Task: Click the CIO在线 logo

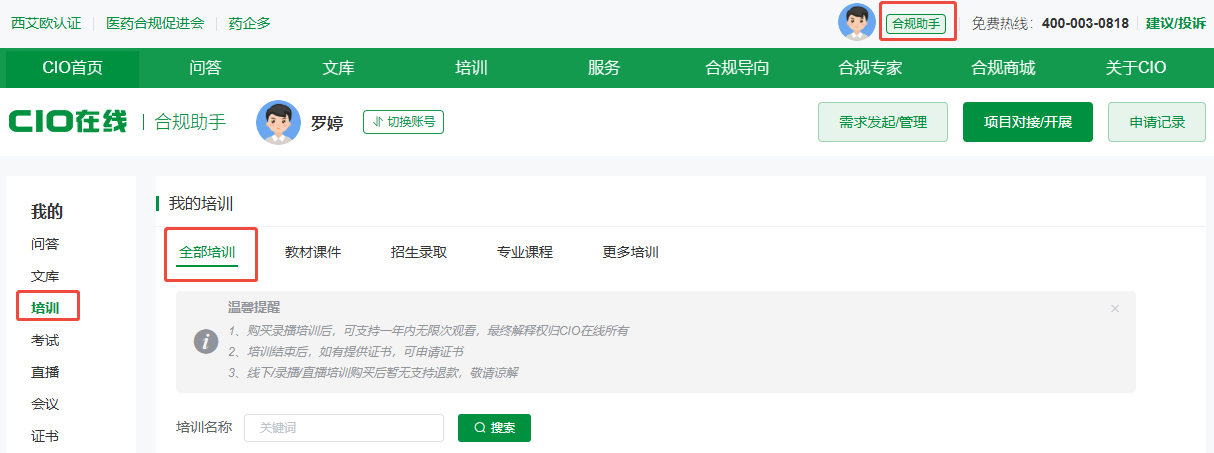Action: pyautogui.click(x=69, y=122)
